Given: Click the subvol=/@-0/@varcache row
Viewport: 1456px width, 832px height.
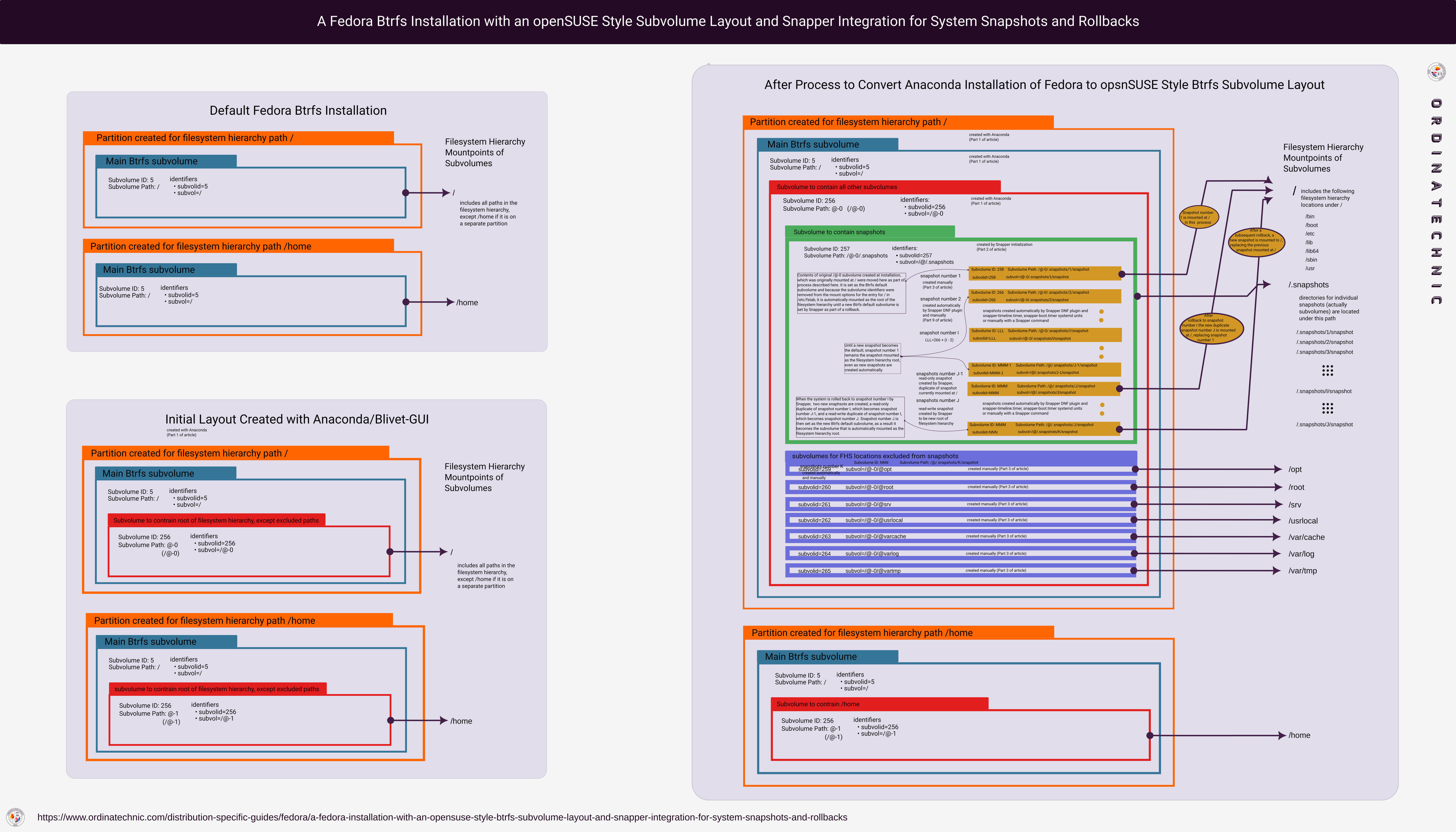Looking at the screenshot, I should [x=961, y=536].
